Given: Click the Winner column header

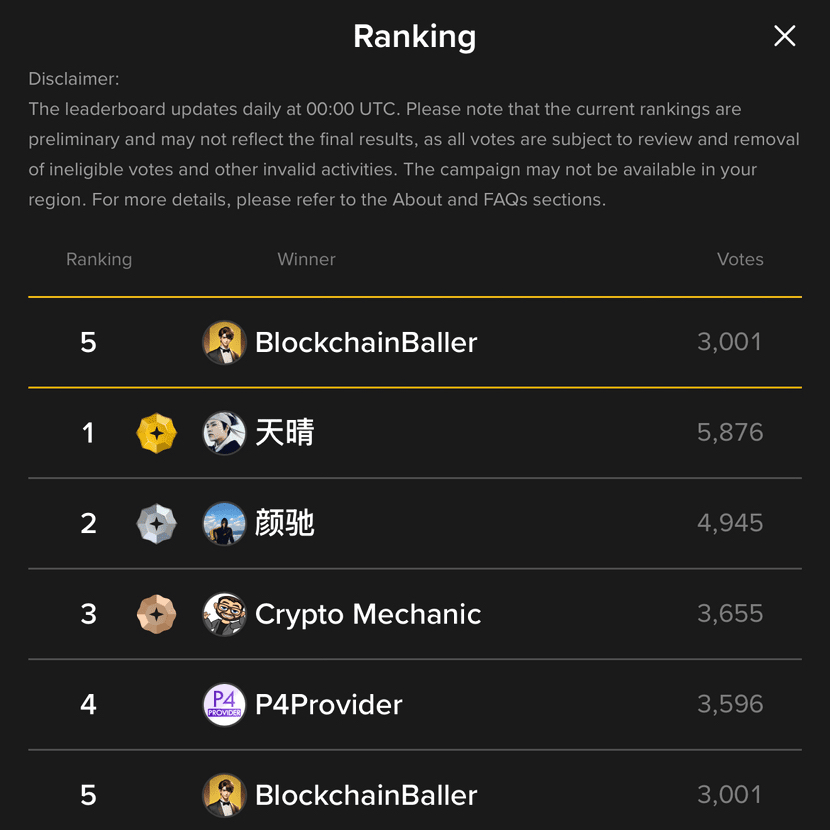Looking at the screenshot, I should [x=306, y=259].
